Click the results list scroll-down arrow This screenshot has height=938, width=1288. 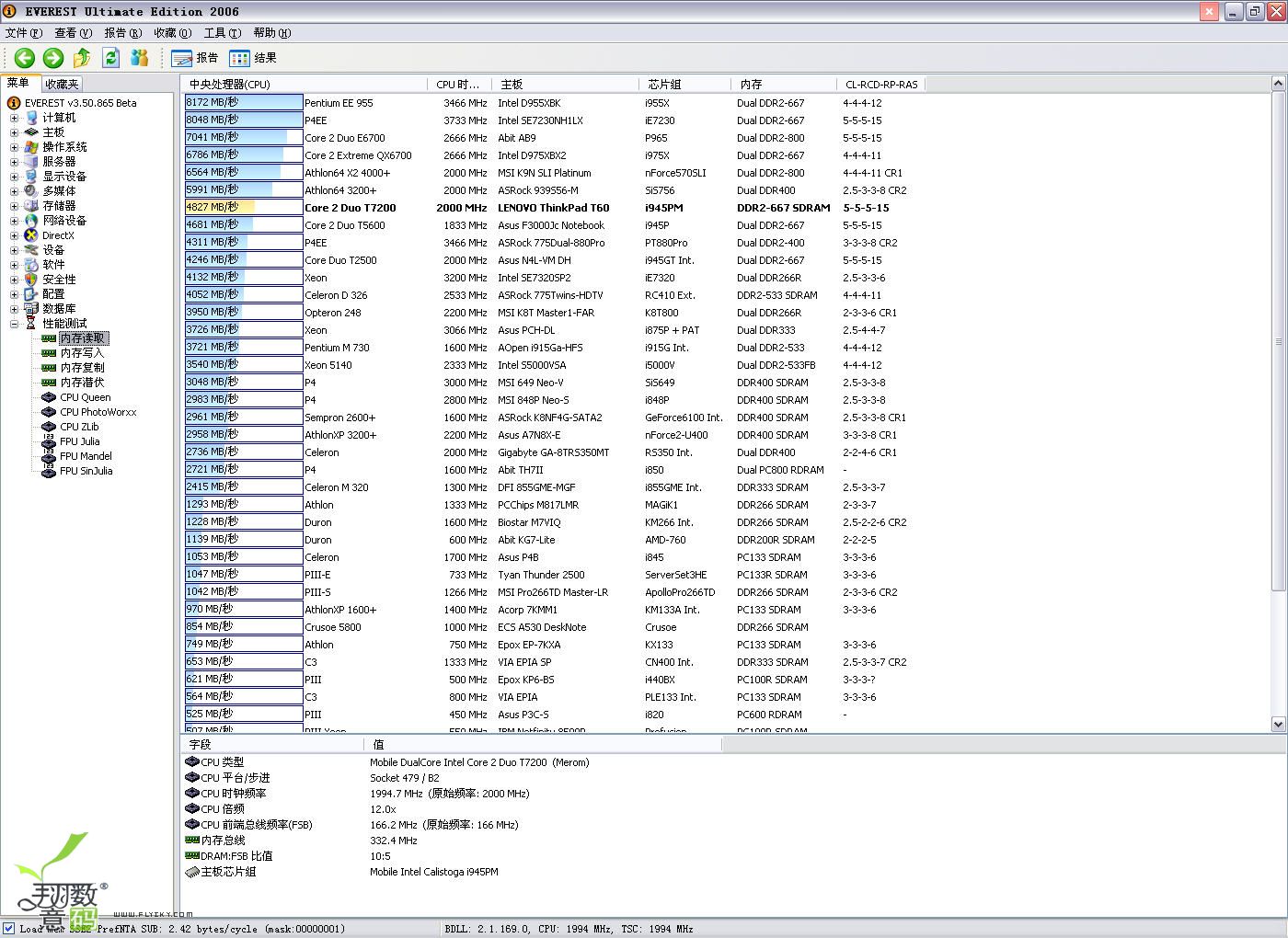click(x=1278, y=724)
